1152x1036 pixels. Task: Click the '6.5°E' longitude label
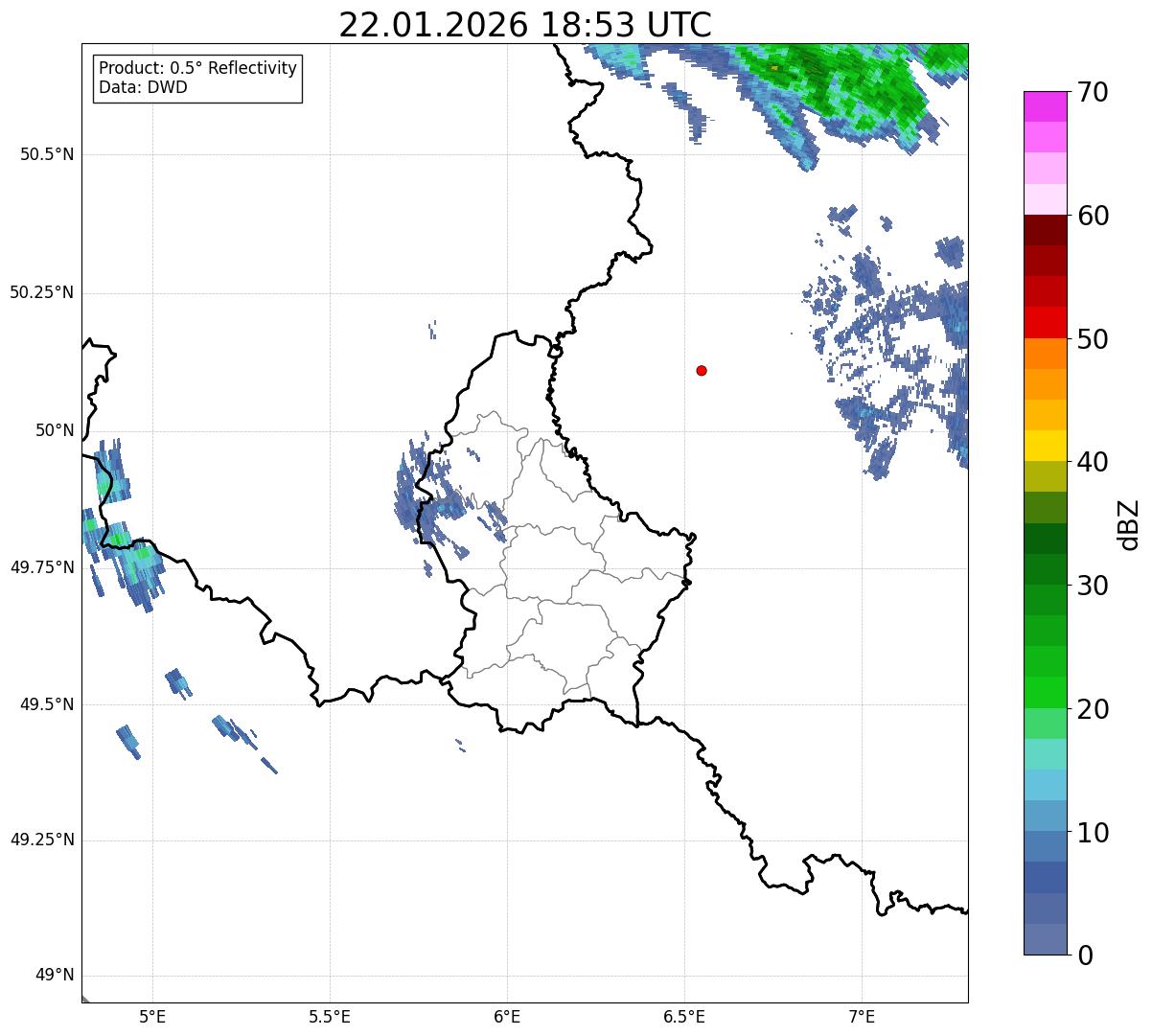[x=684, y=1016]
